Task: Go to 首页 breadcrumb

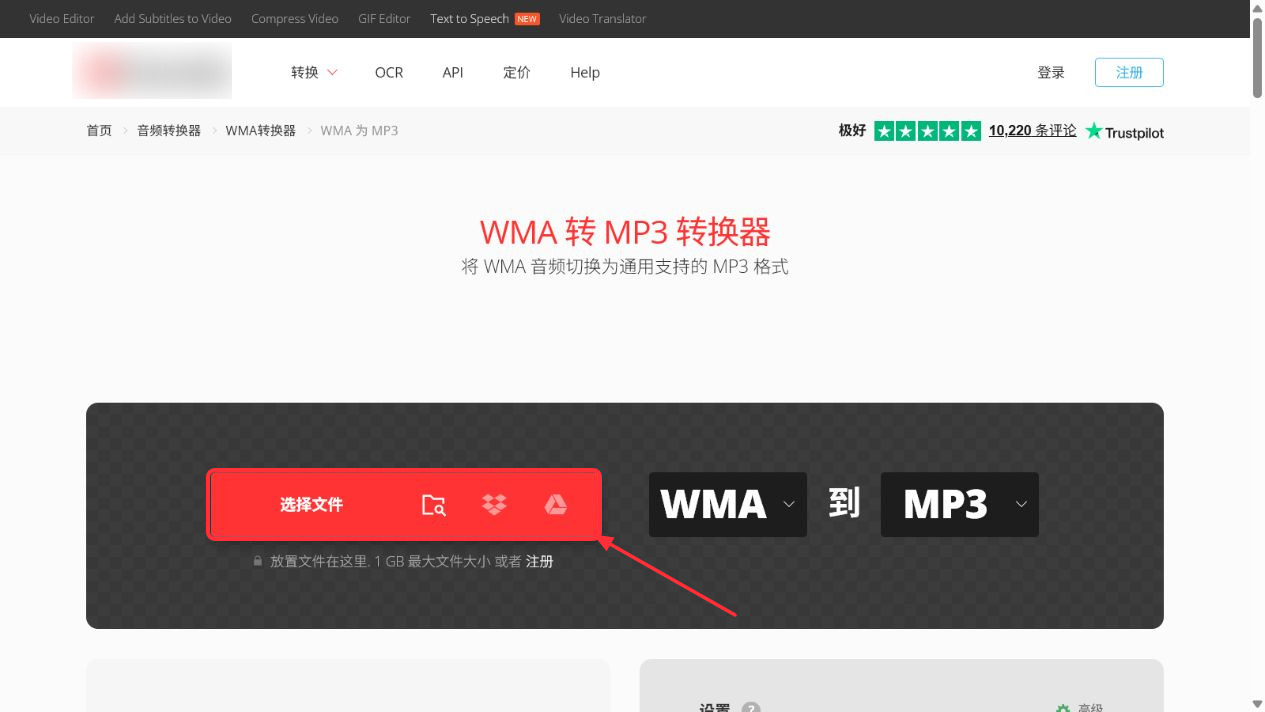Action: coord(99,131)
